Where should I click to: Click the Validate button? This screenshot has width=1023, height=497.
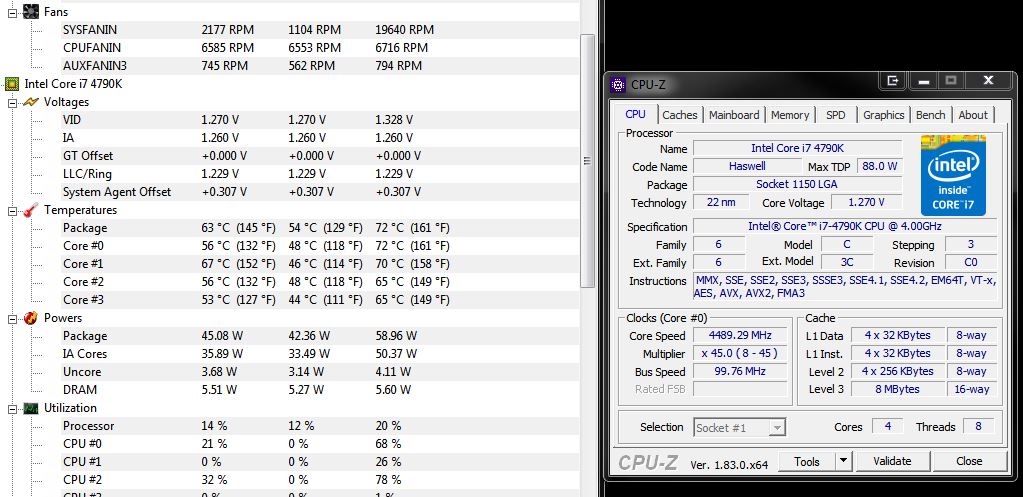point(892,461)
